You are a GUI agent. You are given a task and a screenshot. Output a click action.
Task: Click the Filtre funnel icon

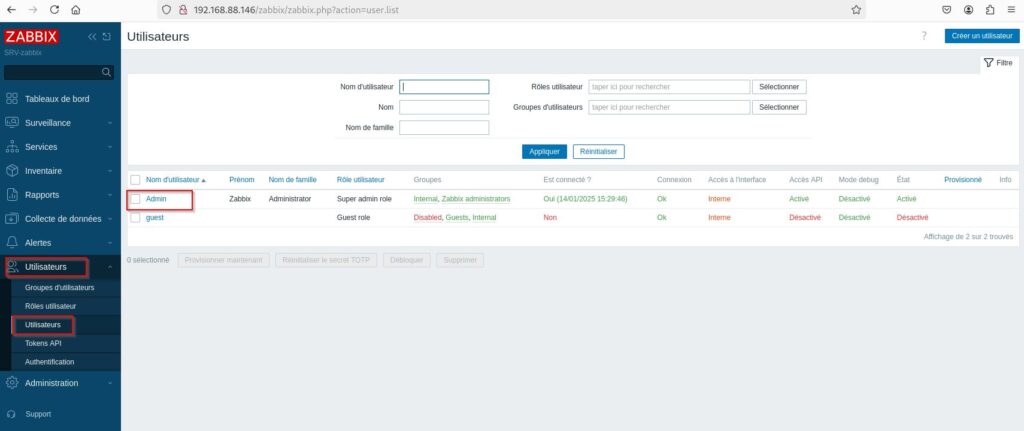click(988, 63)
